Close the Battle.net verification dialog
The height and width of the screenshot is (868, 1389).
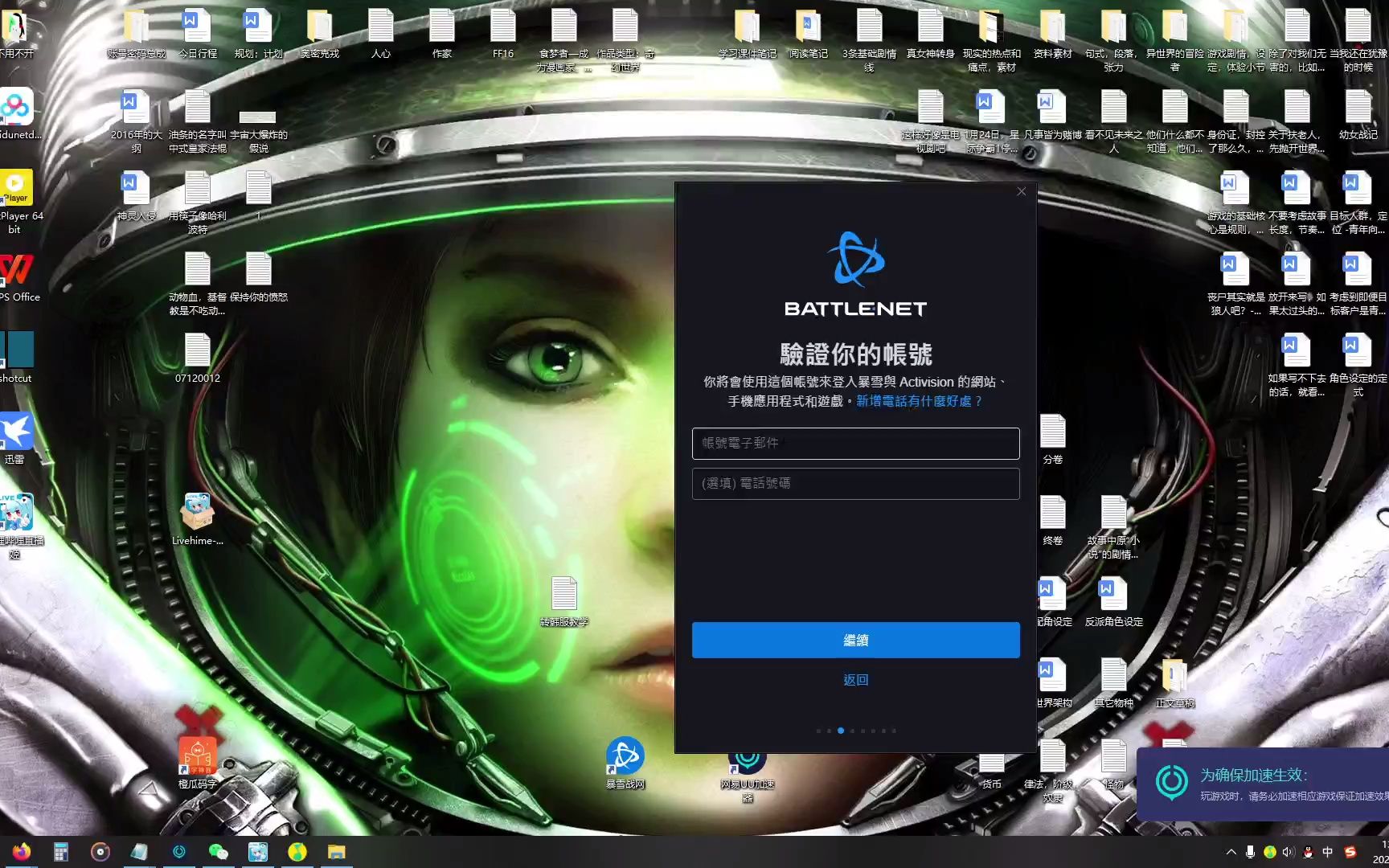coord(1021,191)
